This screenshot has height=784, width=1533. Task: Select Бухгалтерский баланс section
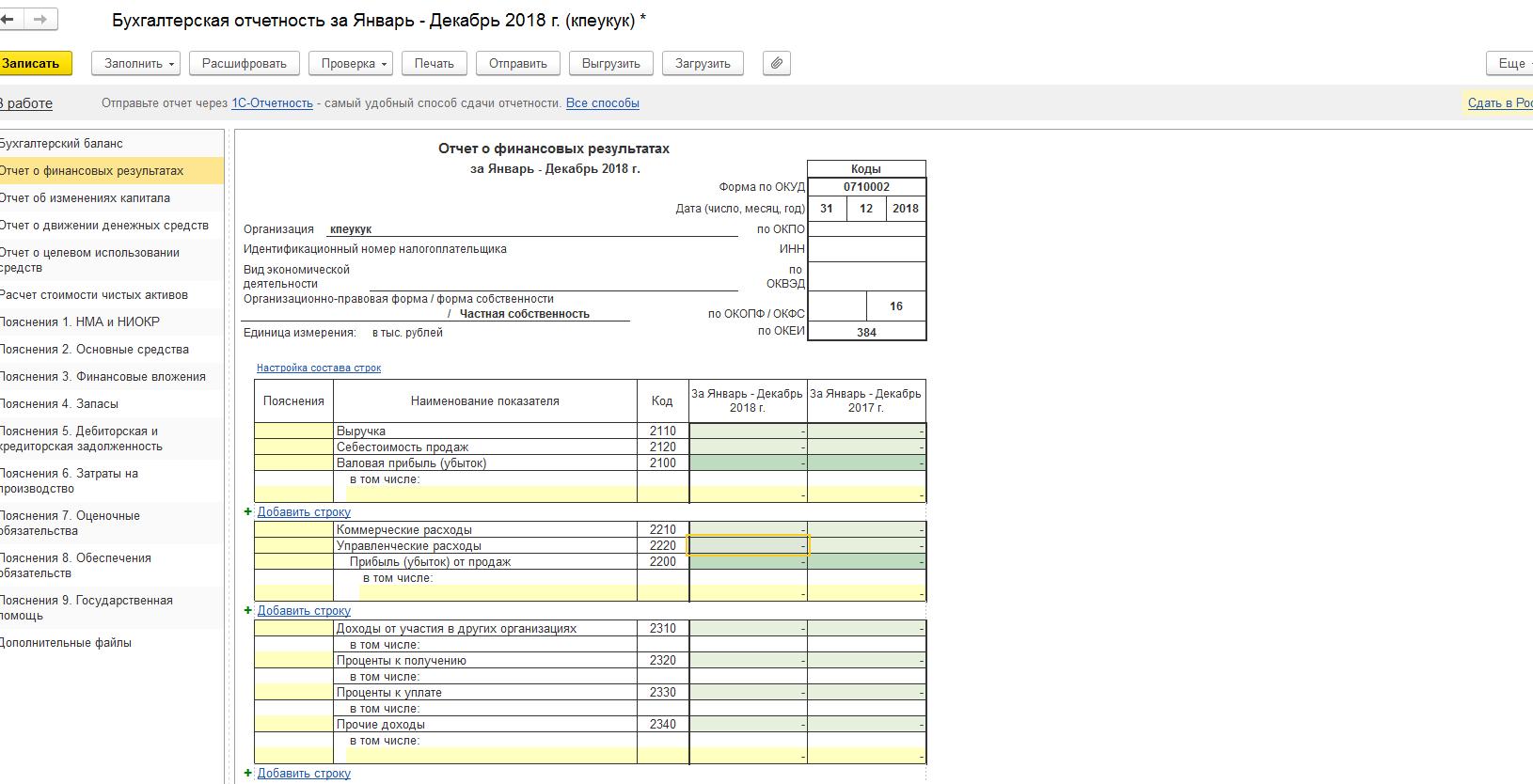tap(111, 144)
